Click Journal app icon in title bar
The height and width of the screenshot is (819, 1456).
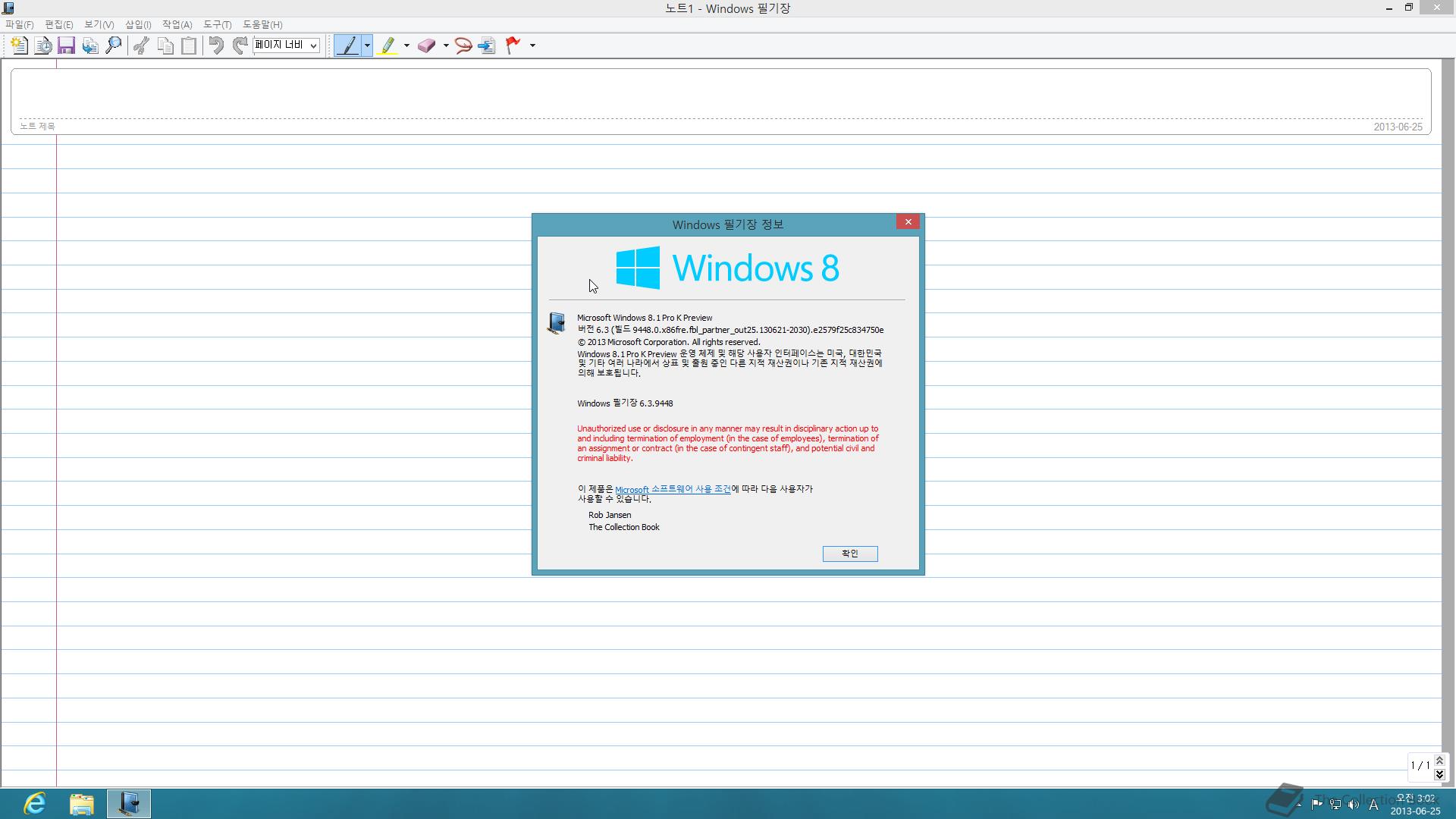pos(8,8)
